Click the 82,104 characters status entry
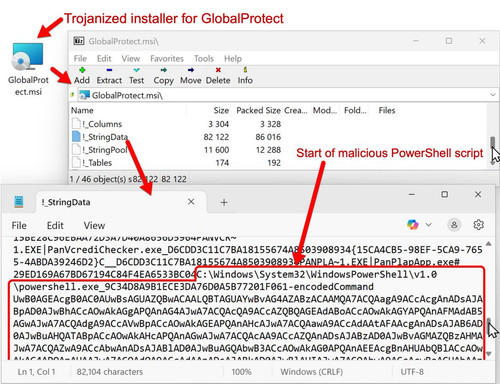The width and height of the screenshot is (500, 384). point(110,372)
